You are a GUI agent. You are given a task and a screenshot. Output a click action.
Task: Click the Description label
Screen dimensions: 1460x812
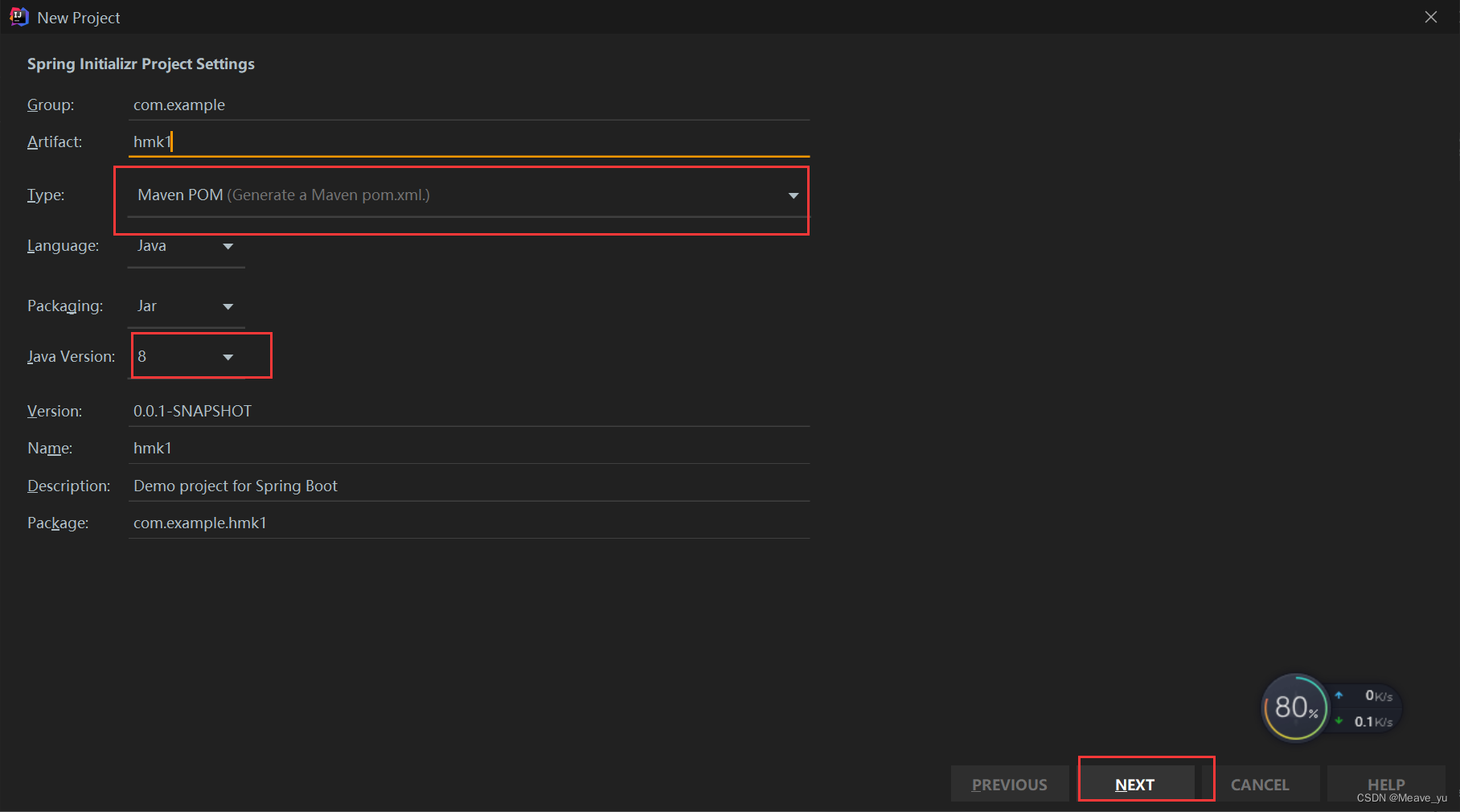[x=68, y=486]
